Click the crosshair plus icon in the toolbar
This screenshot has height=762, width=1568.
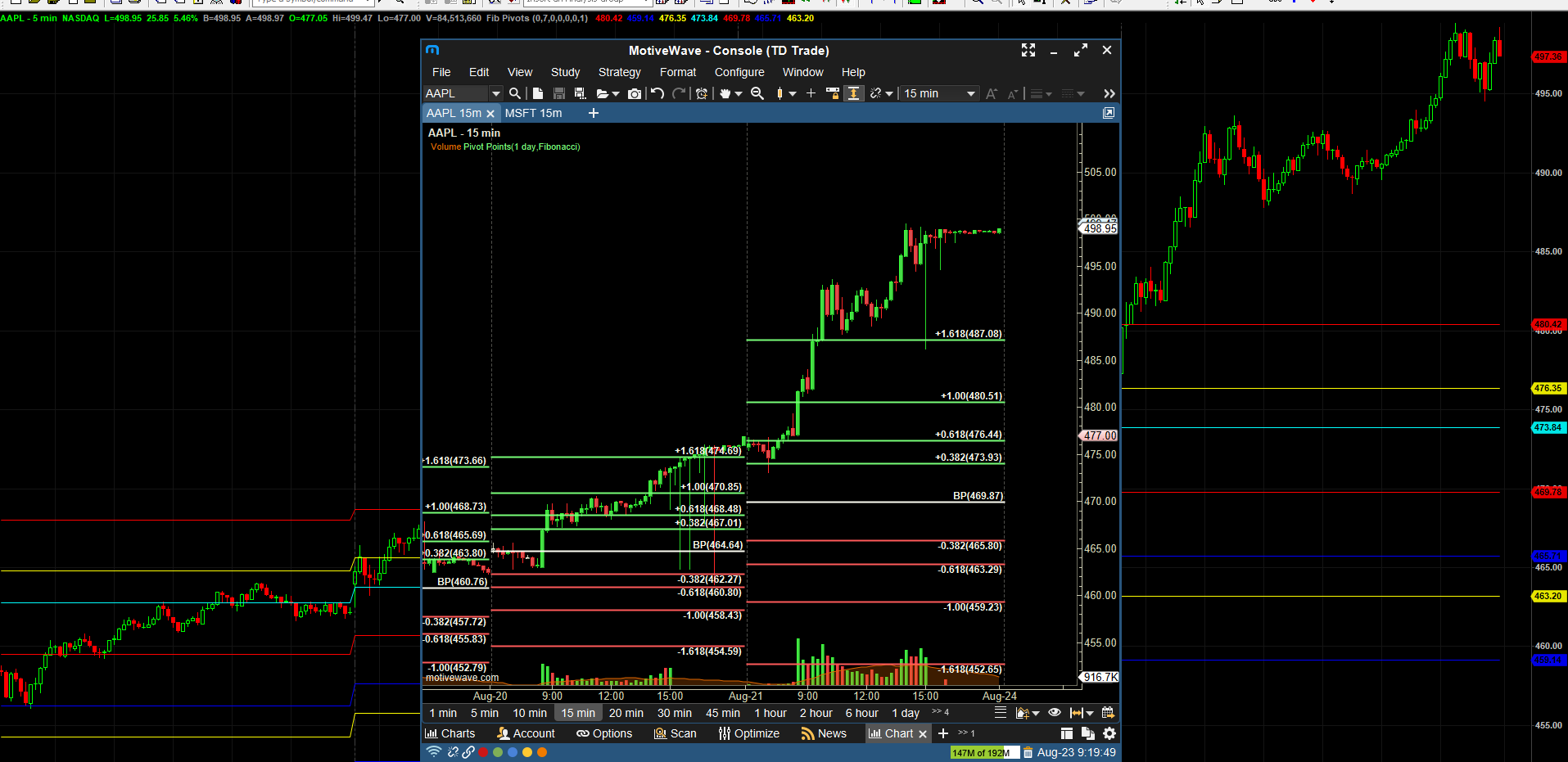(x=811, y=93)
